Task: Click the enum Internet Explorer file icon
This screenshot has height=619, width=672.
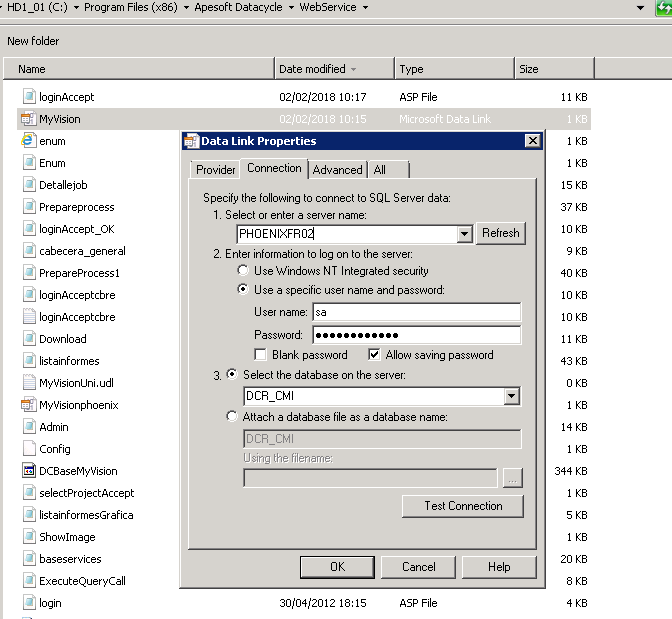Action: [28, 141]
